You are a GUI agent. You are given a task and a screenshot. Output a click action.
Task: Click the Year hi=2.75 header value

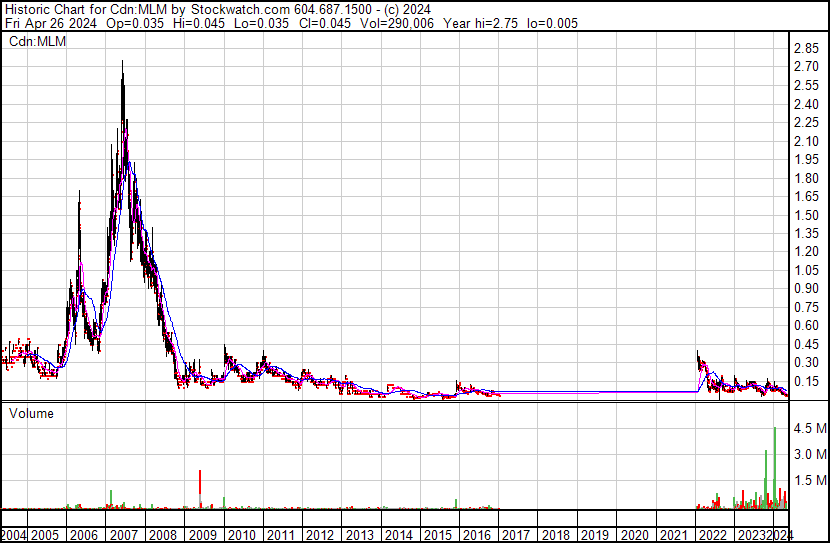(x=480, y=23)
